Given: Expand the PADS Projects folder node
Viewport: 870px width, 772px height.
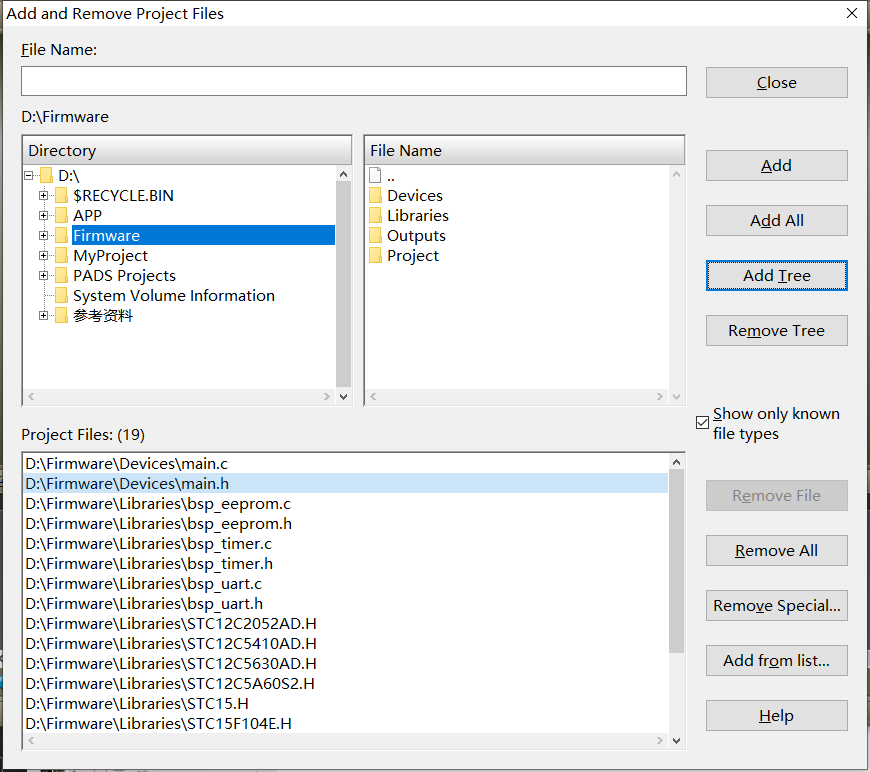Looking at the screenshot, I should (43, 275).
